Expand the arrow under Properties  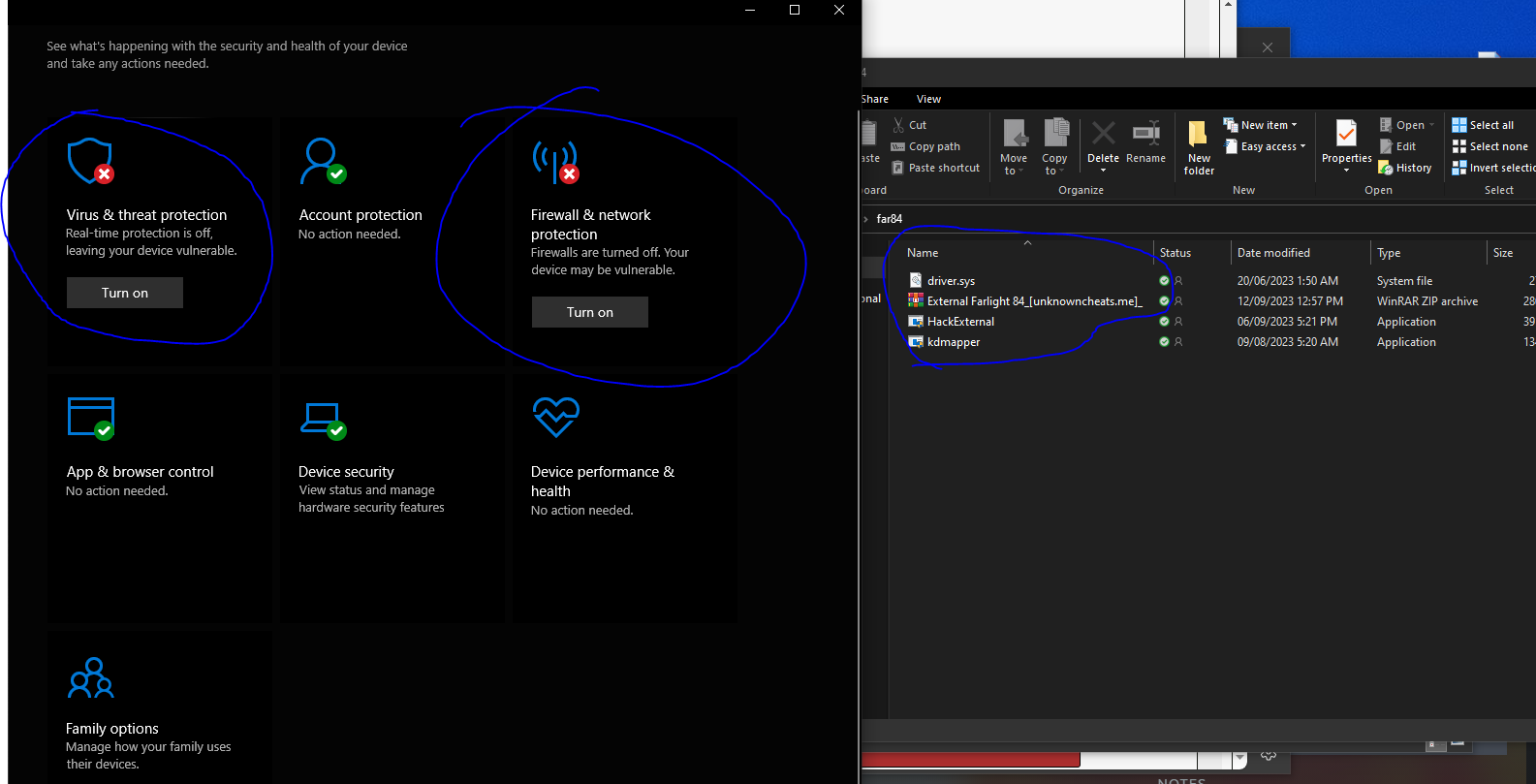1346,171
